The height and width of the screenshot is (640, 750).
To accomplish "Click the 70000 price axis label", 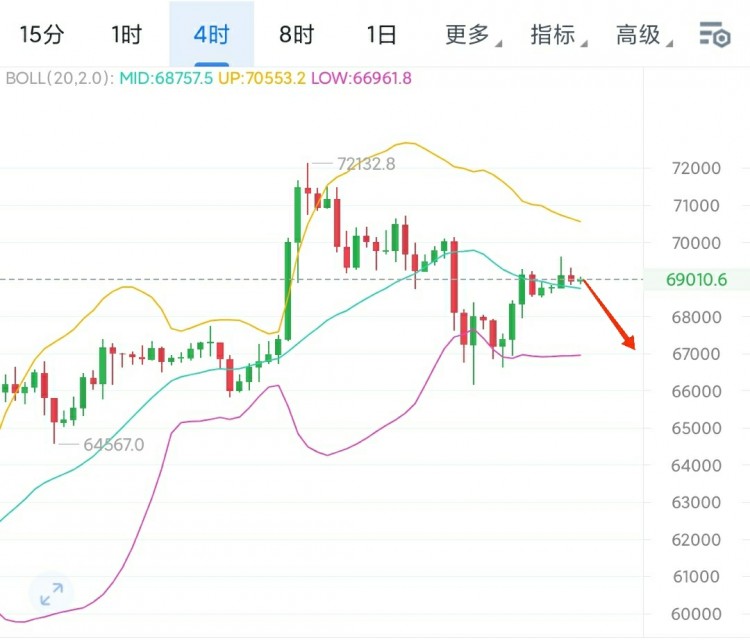I will click(696, 243).
